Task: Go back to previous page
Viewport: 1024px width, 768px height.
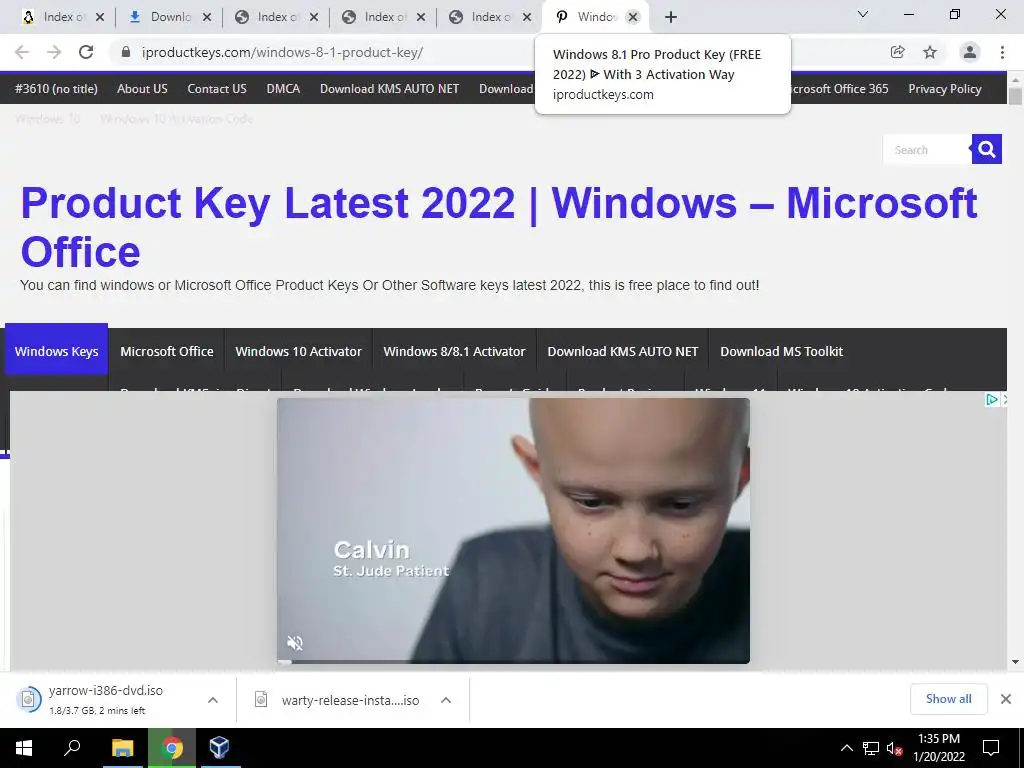Action: pos(22,52)
